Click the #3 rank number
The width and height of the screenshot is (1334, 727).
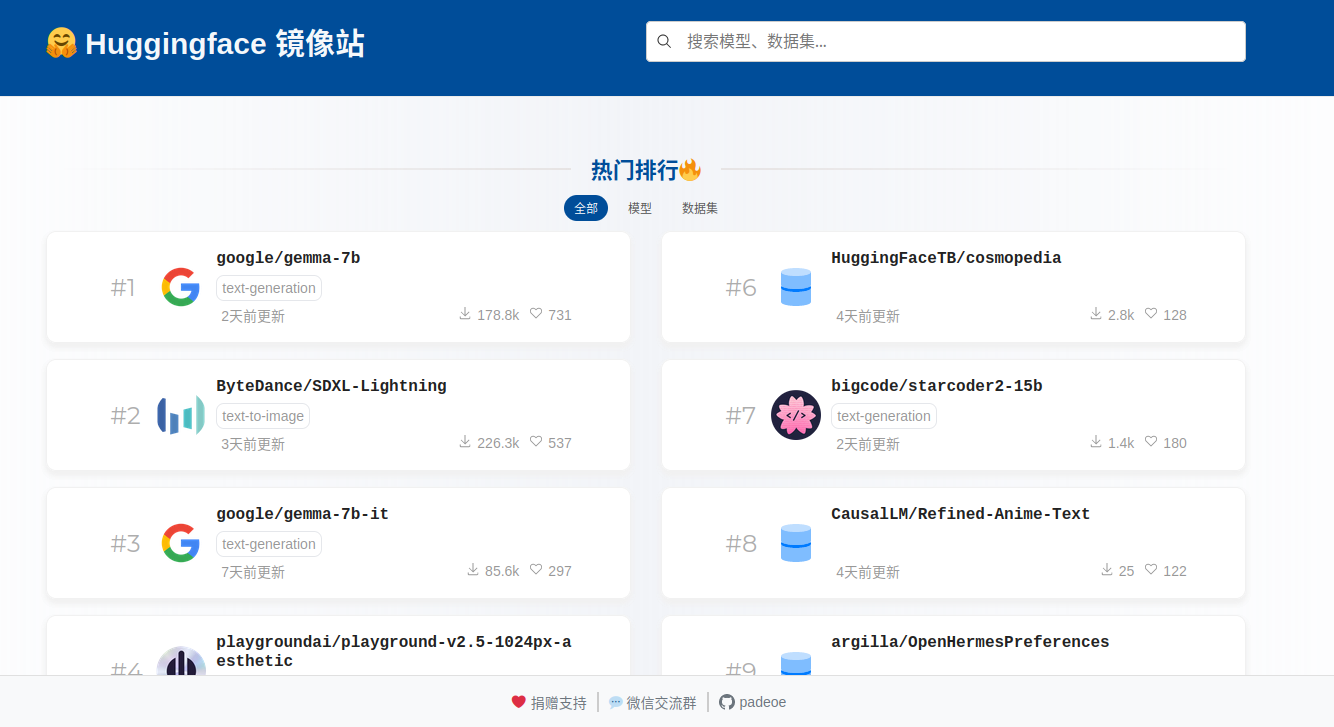126,544
